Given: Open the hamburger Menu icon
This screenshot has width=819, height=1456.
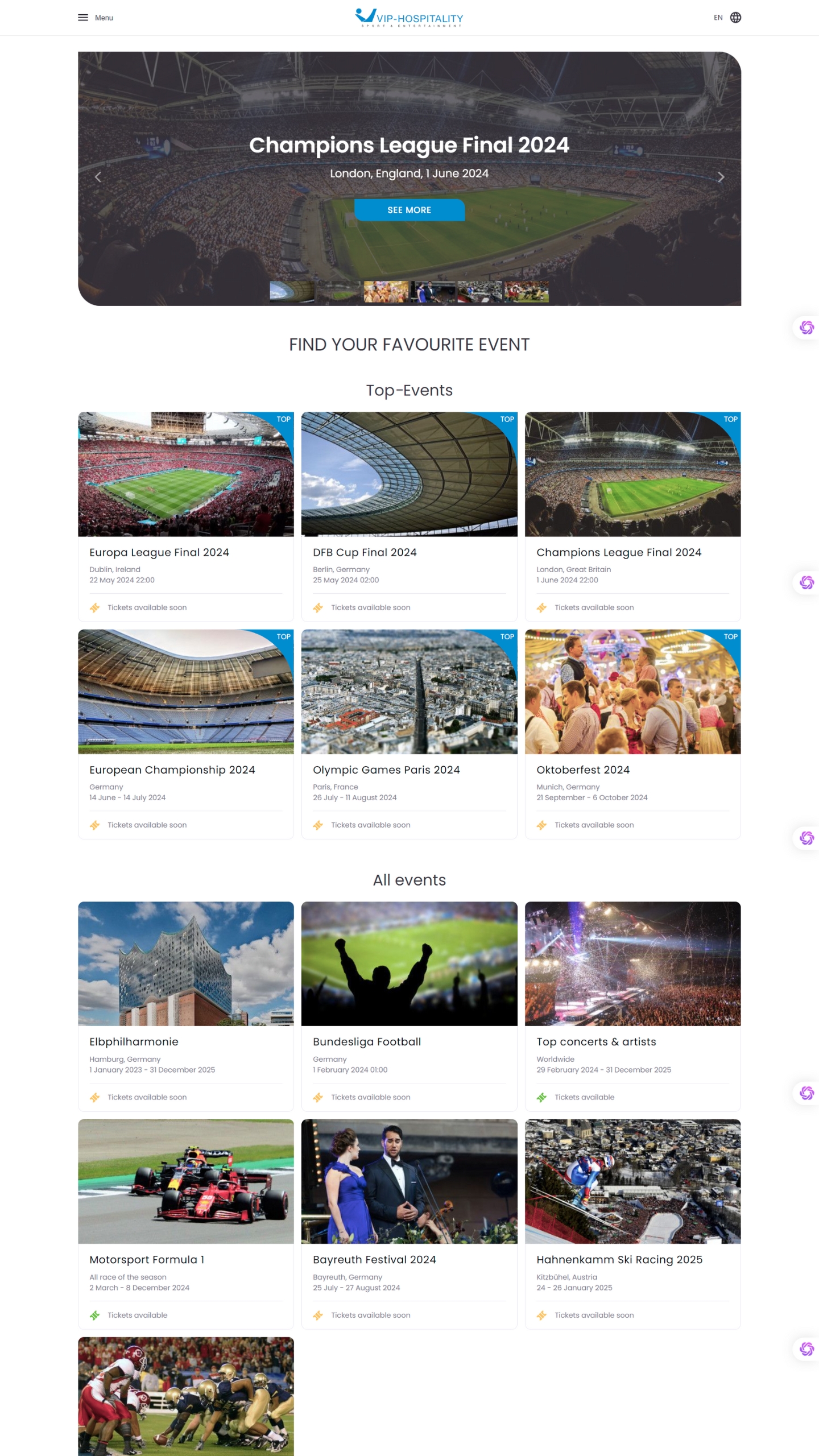Looking at the screenshot, I should [83, 18].
